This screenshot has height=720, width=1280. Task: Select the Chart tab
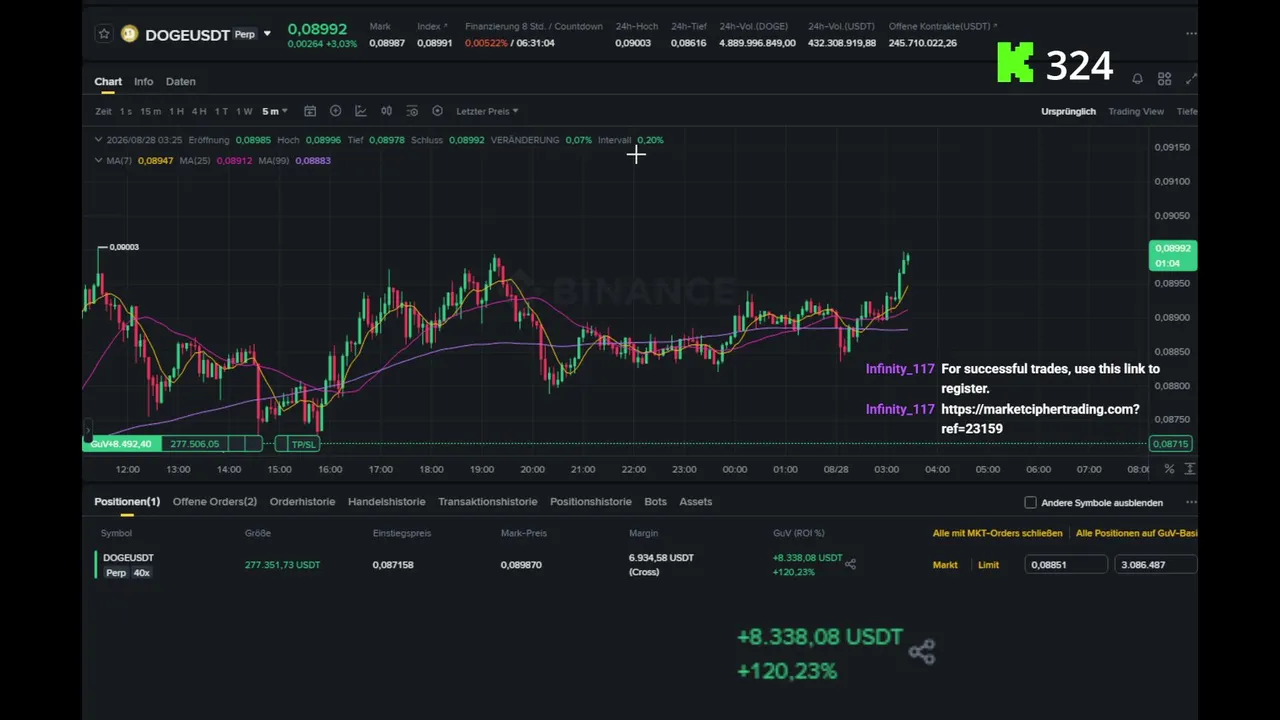point(108,81)
